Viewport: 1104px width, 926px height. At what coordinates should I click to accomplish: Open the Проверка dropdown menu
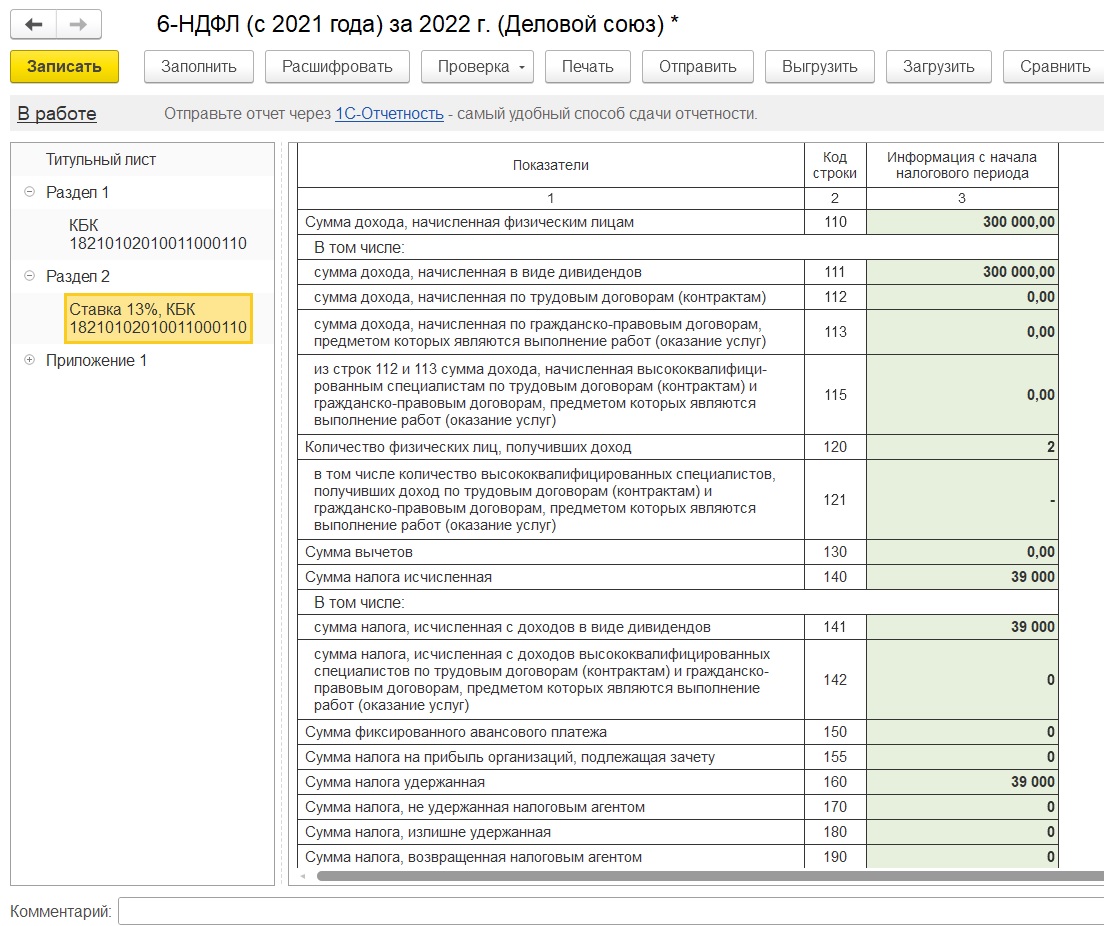click(477, 67)
